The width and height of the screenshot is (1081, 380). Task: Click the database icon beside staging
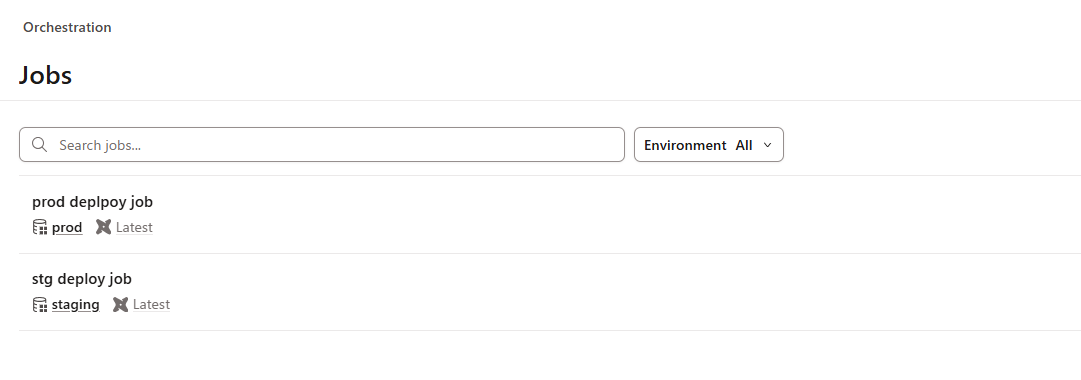click(x=40, y=304)
